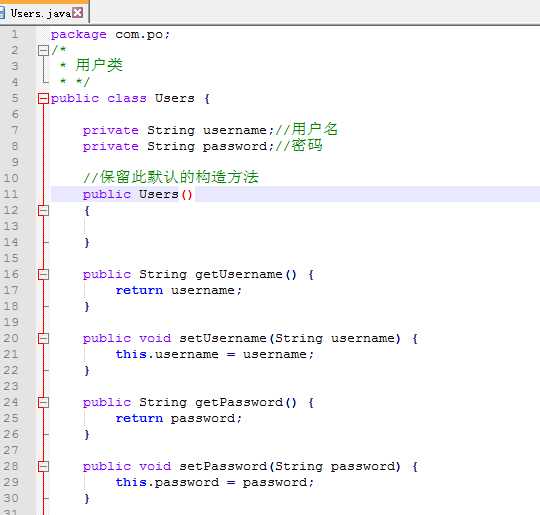Click 'password;' field declaration on line 8
The height and width of the screenshot is (515, 540).
pos(238,146)
